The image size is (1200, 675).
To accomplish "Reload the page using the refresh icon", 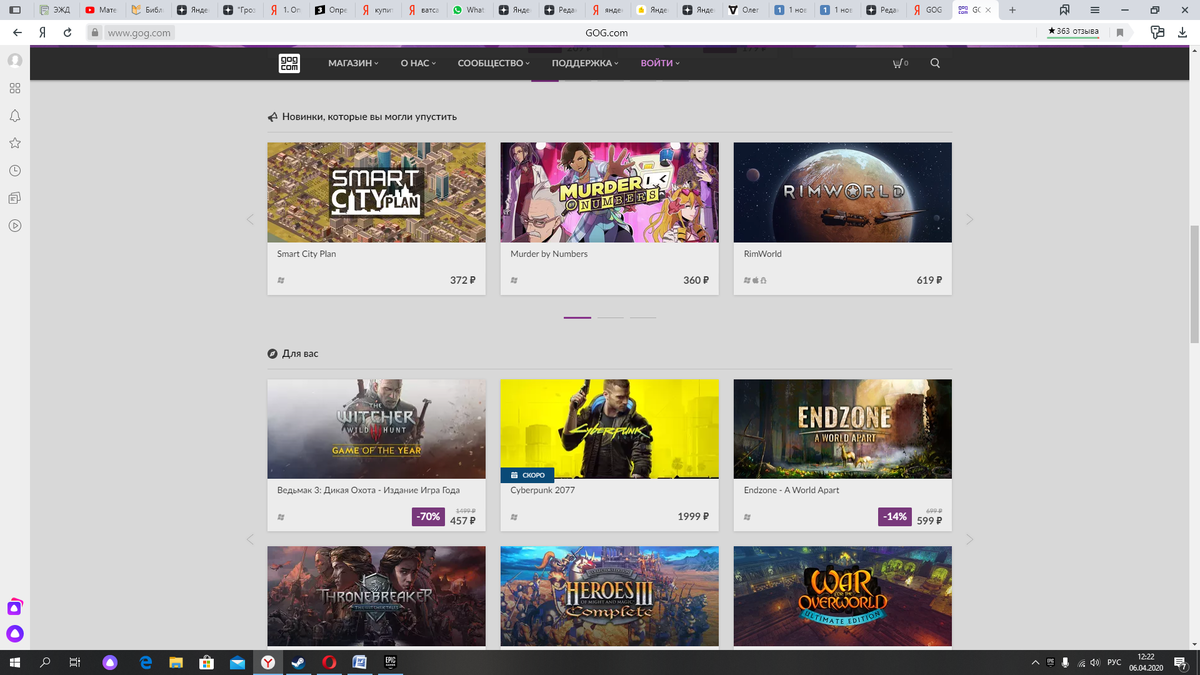I will pos(66,31).
